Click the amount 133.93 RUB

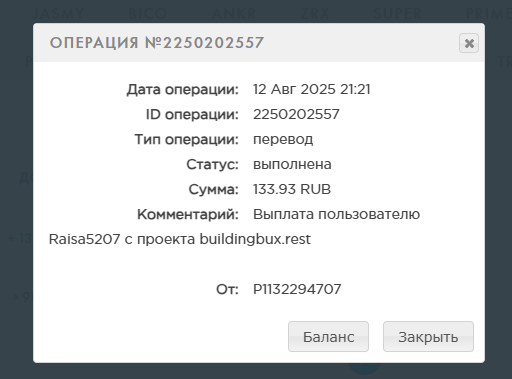point(292,189)
